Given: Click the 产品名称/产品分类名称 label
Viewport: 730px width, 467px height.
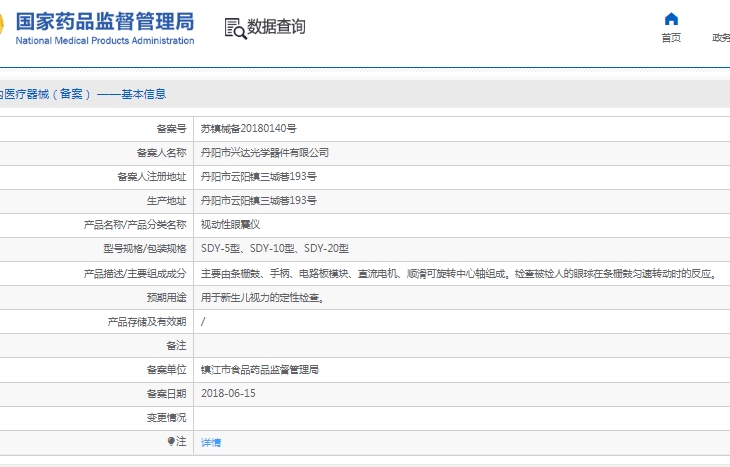Looking at the screenshot, I should [135, 225].
